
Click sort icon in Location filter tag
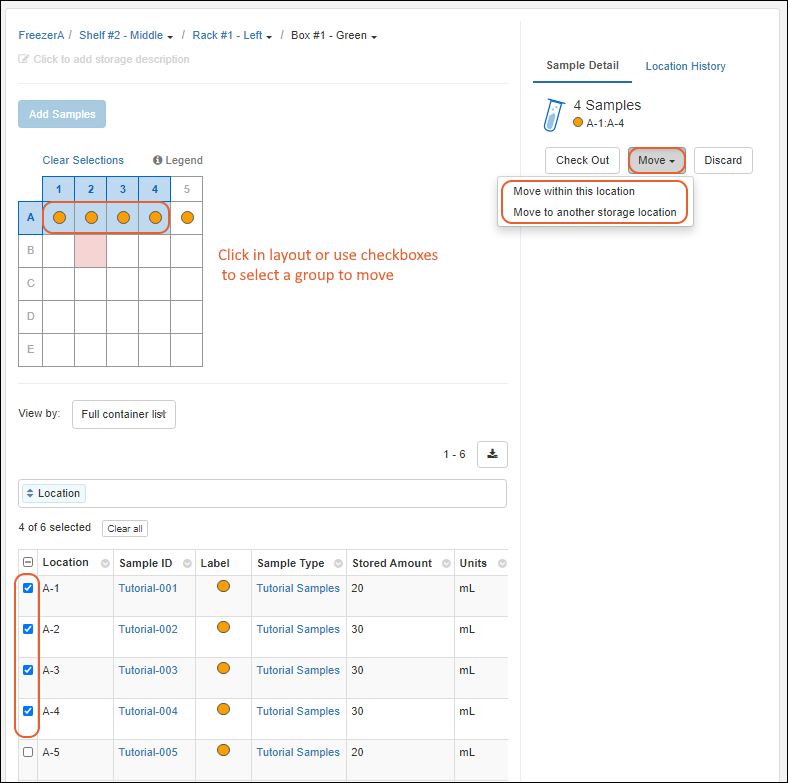point(29,493)
